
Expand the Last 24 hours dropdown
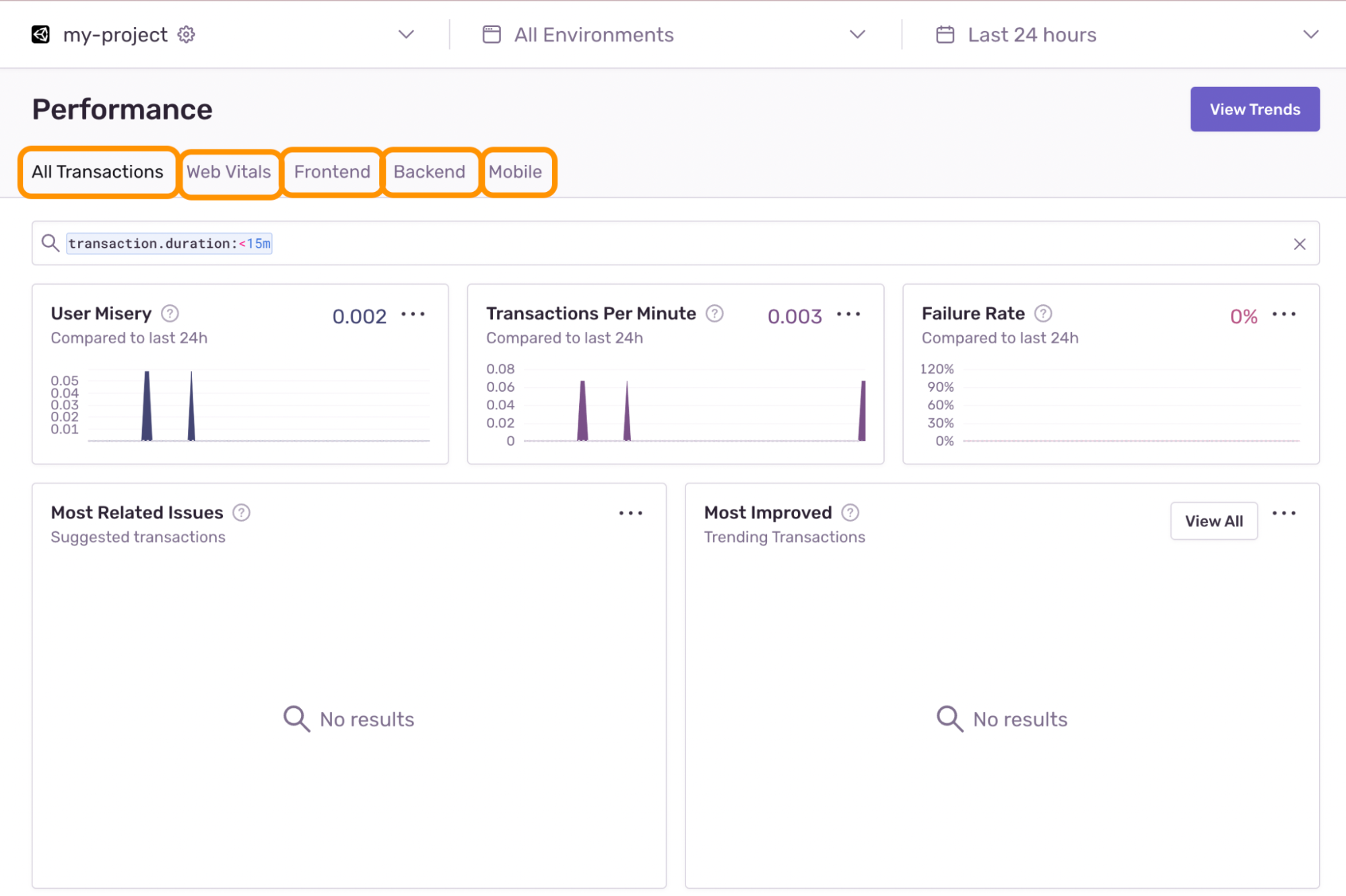(x=1310, y=34)
